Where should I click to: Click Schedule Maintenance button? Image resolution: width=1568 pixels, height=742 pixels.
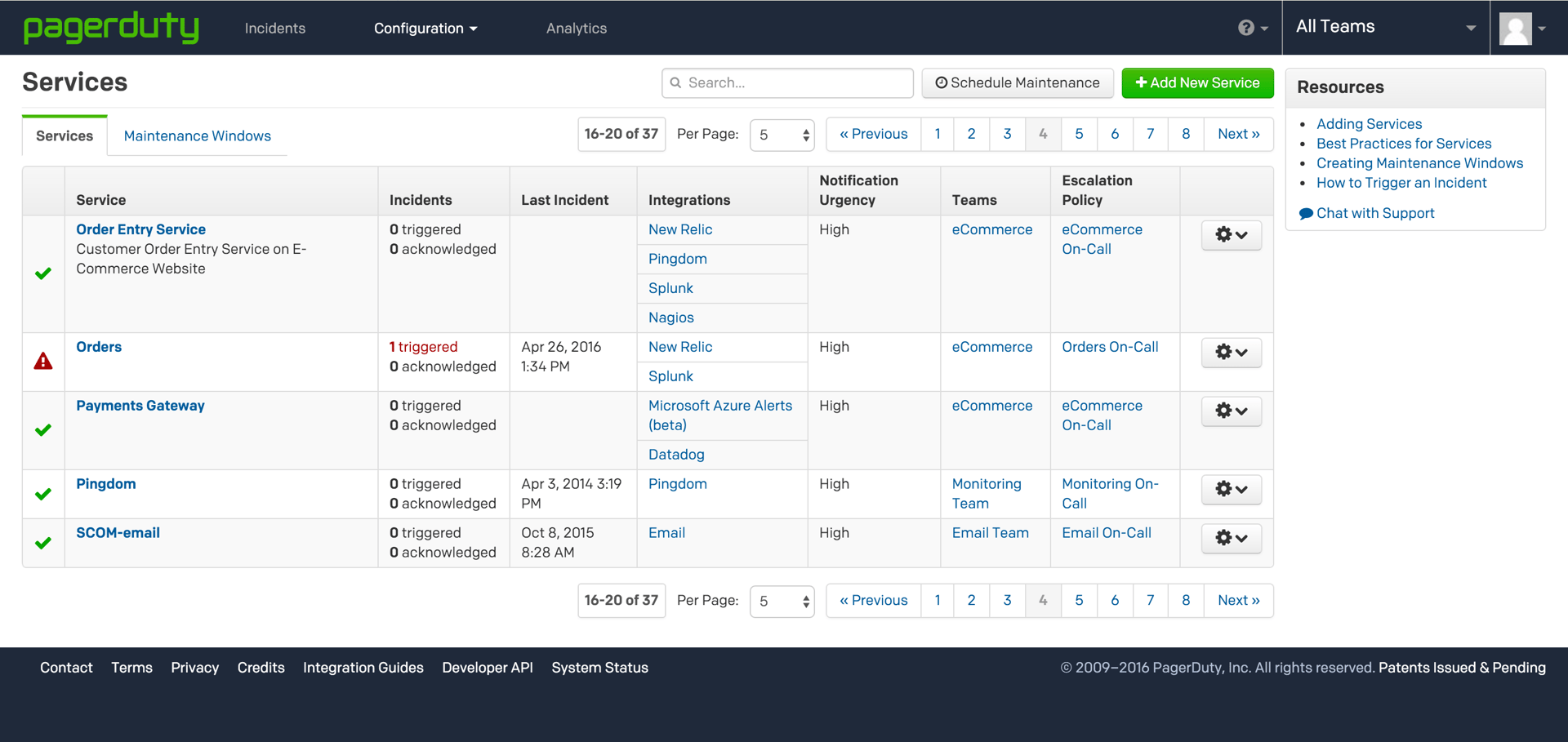click(1017, 82)
